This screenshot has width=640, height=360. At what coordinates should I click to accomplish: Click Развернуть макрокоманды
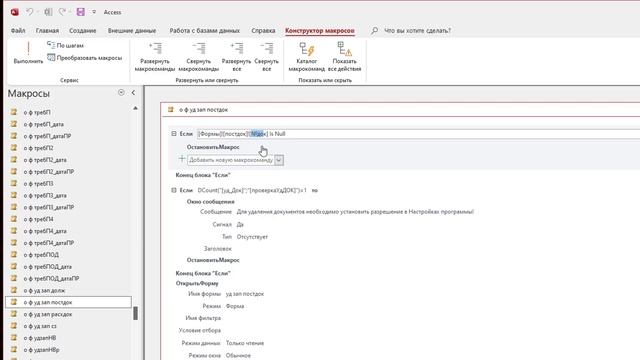tap(155, 57)
